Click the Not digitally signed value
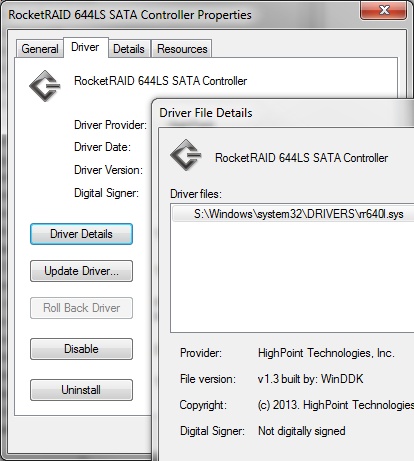 point(302,431)
